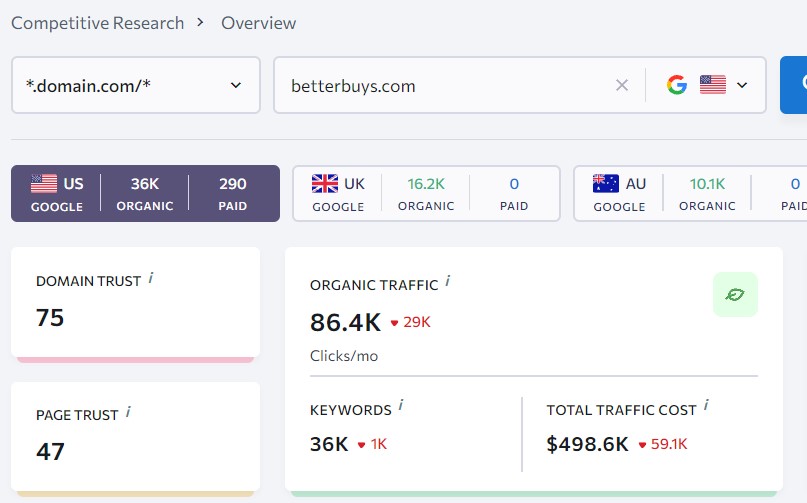Click the KEYWORDS heading
This screenshot has height=503, width=807.
350,410
